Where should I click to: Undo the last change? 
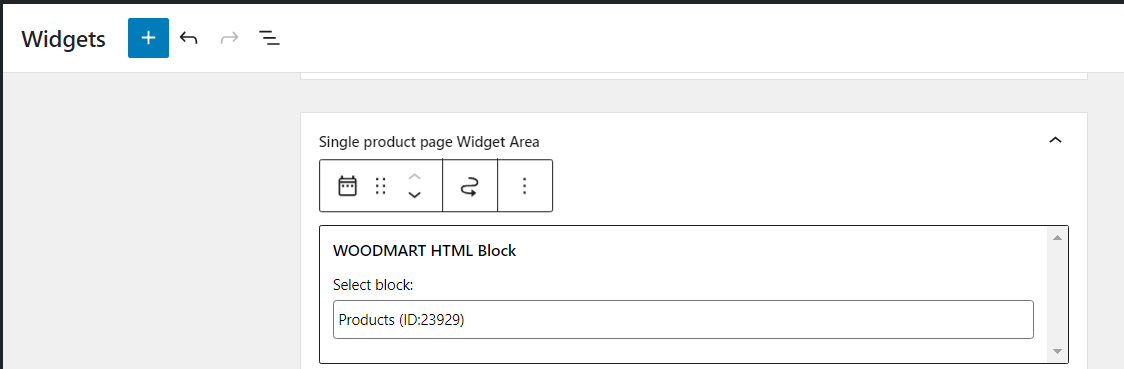(x=189, y=38)
